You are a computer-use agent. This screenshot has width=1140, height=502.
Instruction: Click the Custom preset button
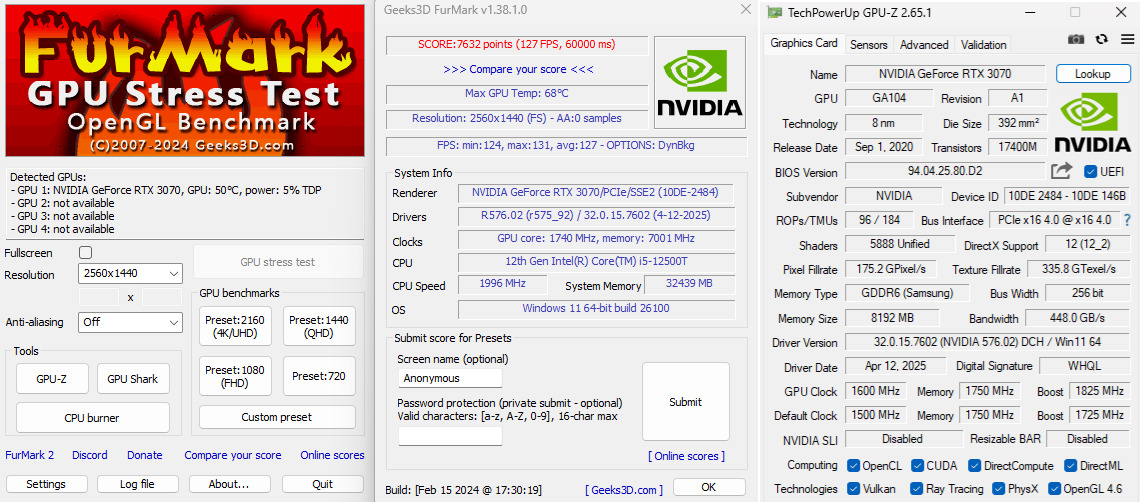tap(277, 417)
